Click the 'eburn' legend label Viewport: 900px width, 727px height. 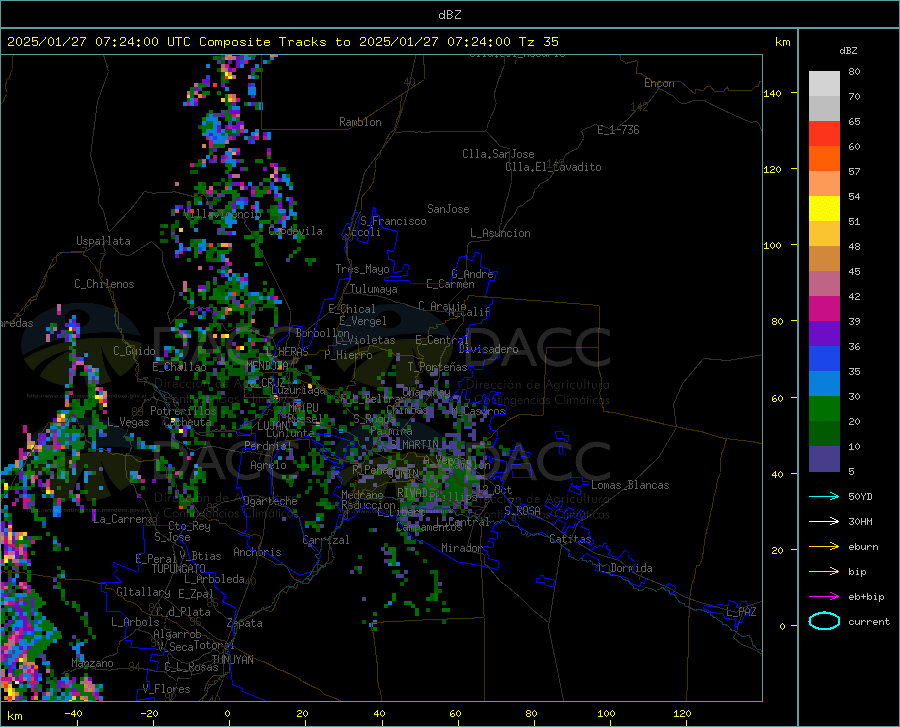point(863,547)
